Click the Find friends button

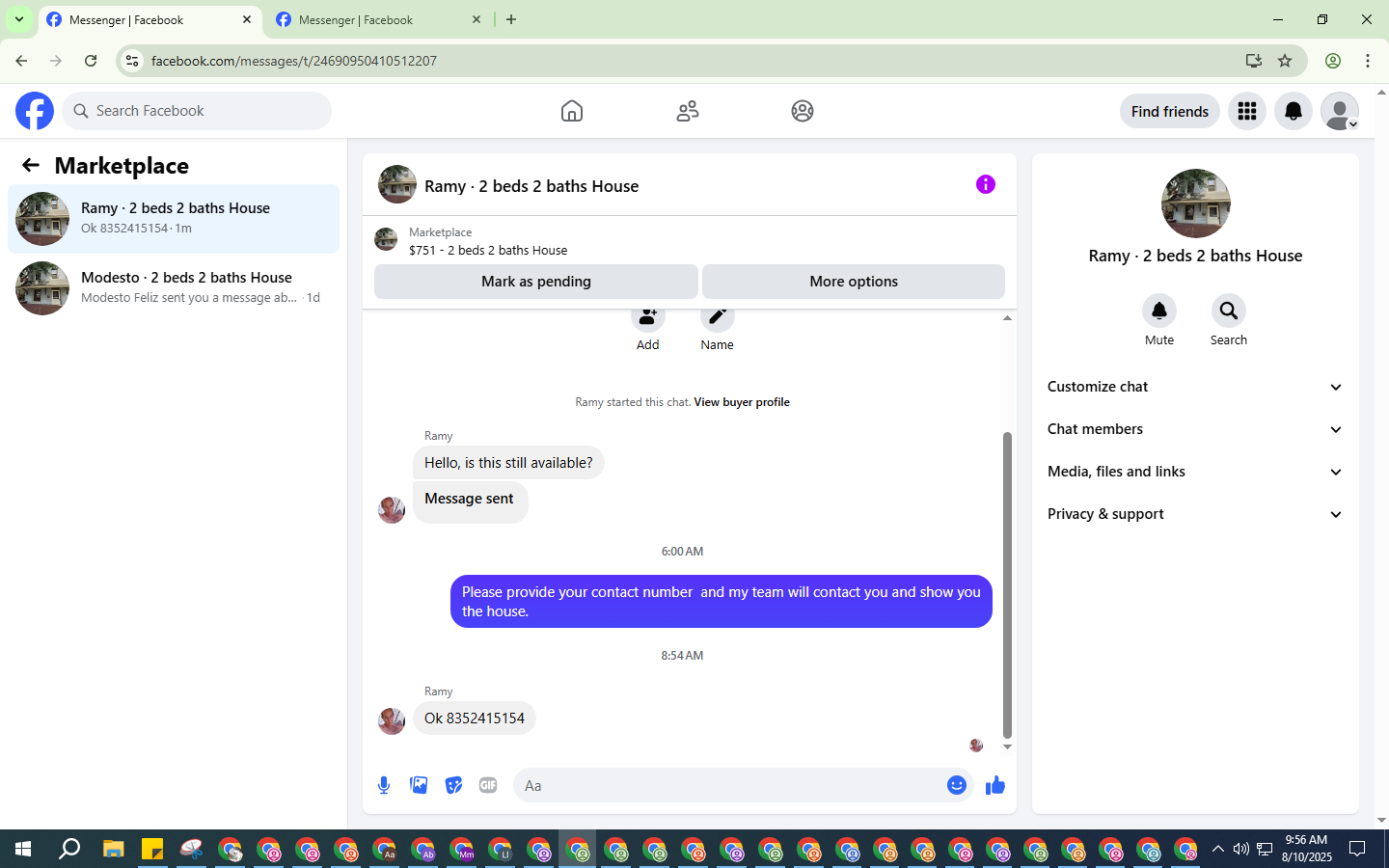click(1170, 111)
